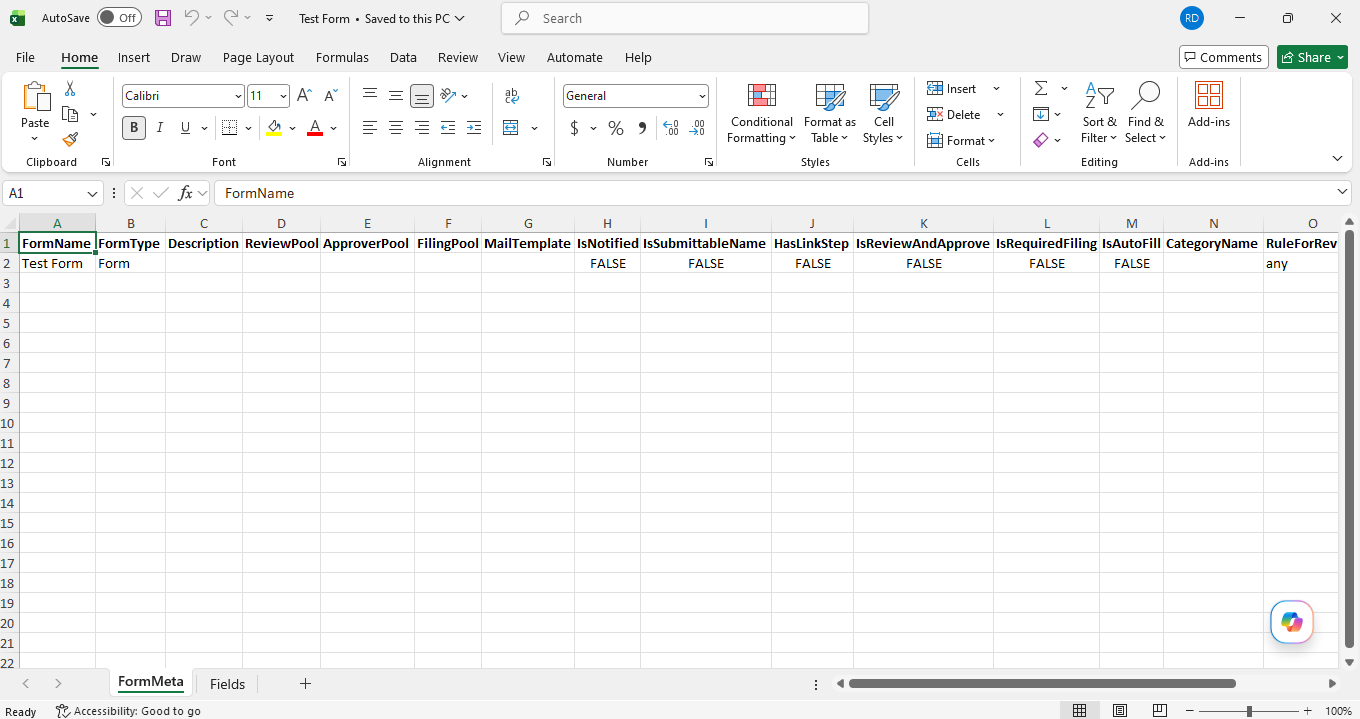Toggle AutoSave switch on
Viewport: 1360px width, 719px height.
pyautogui.click(x=119, y=18)
